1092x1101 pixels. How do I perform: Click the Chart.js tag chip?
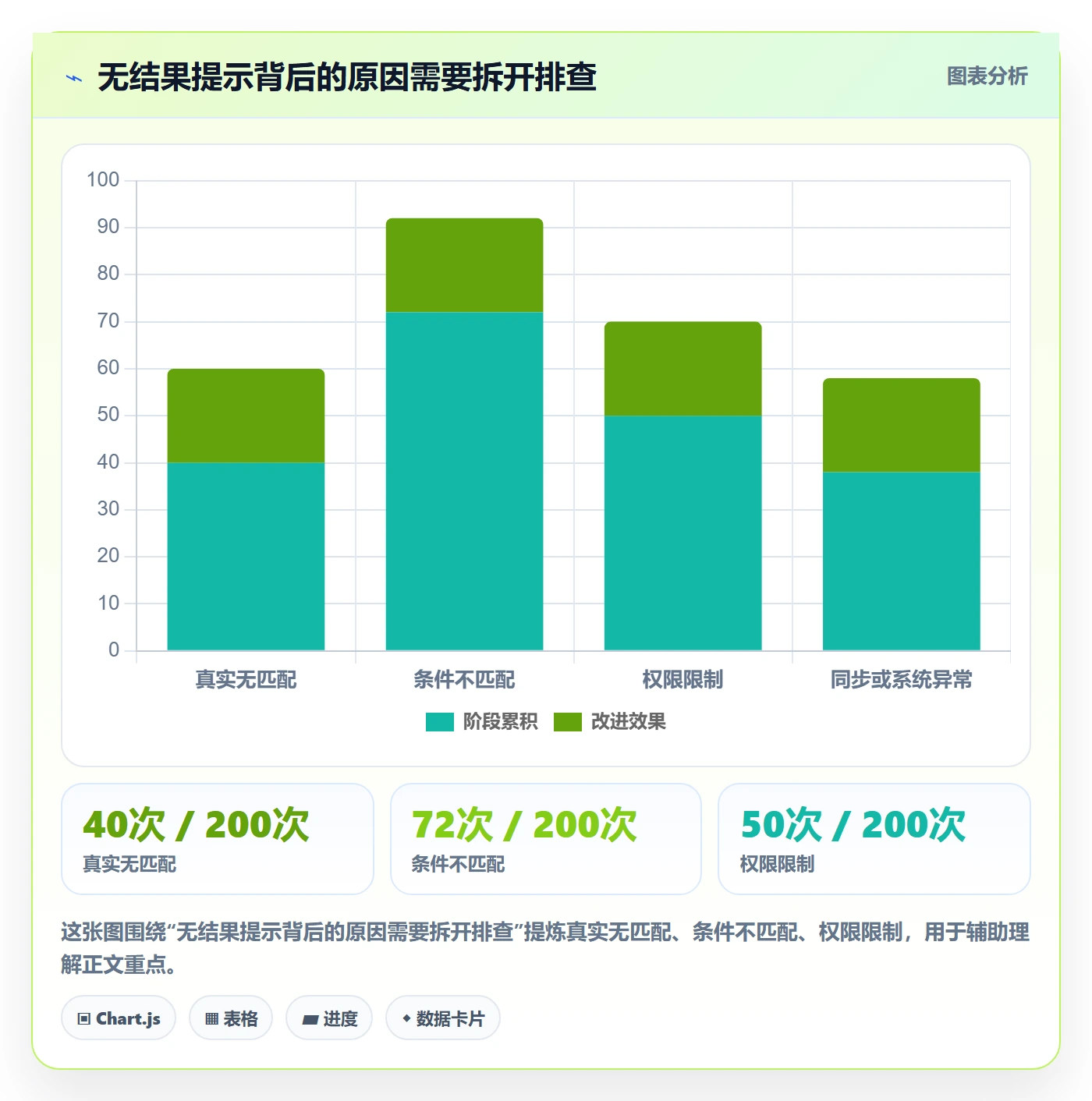119,1018
